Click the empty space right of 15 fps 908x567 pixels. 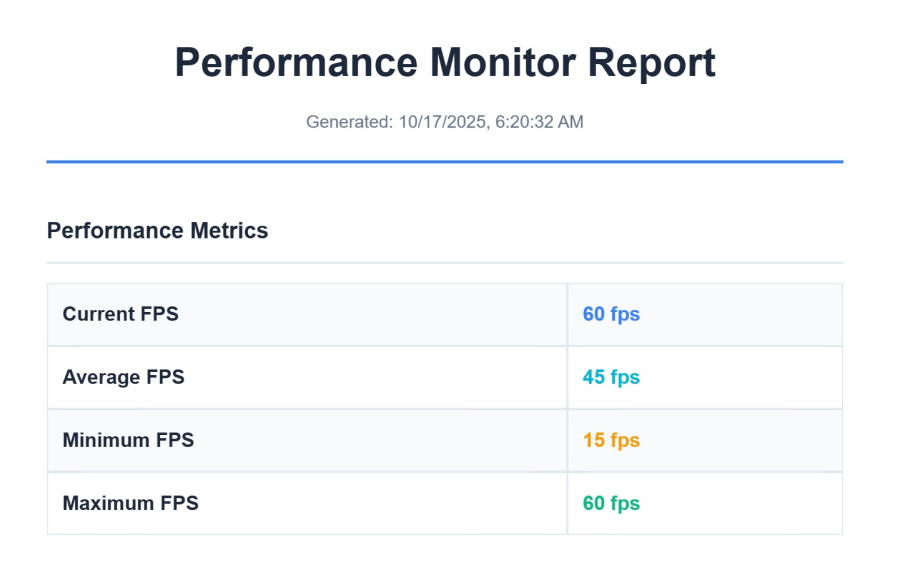(x=740, y=440)
